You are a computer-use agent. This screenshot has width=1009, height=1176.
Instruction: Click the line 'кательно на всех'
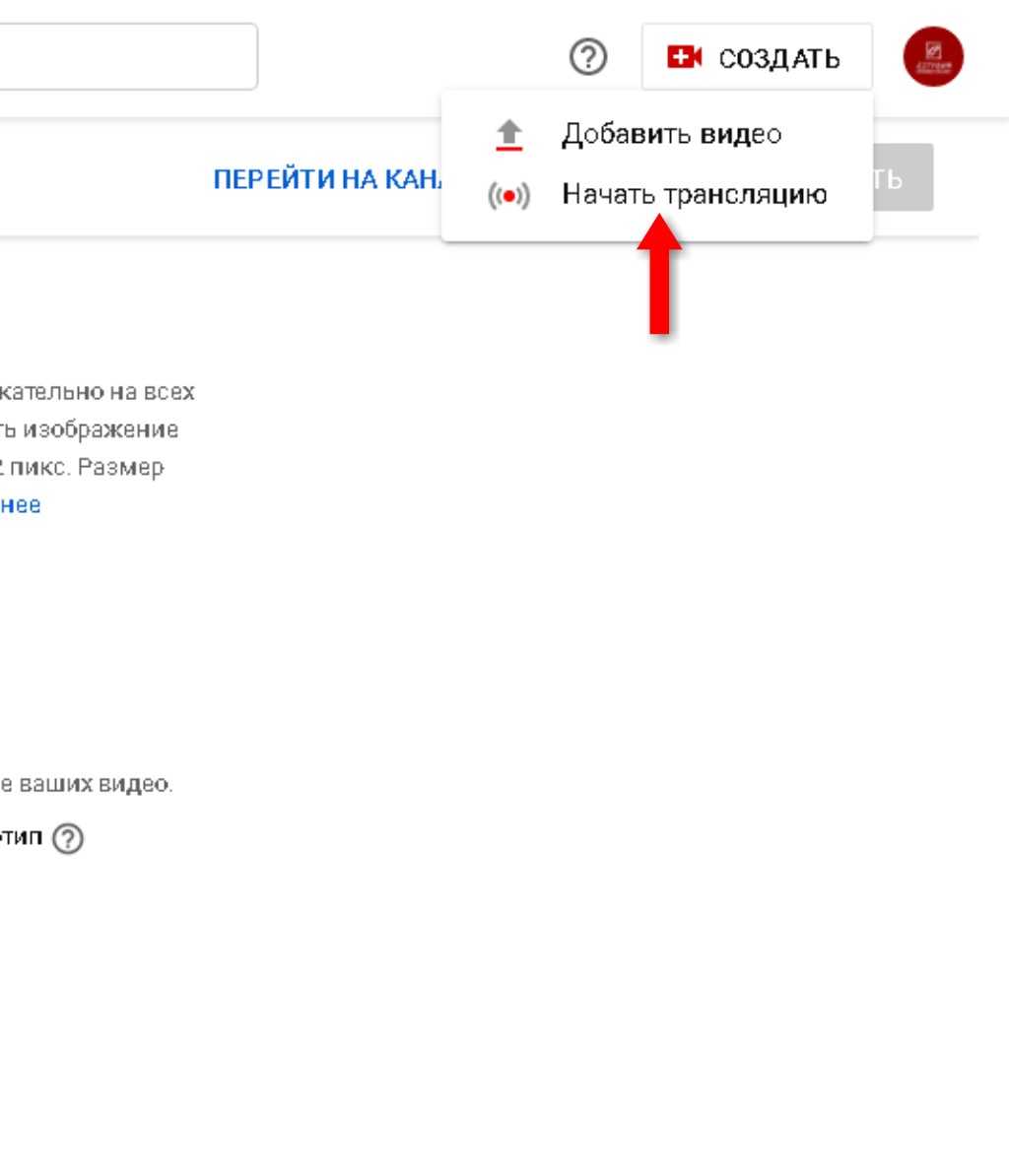(x=98, y=392)
